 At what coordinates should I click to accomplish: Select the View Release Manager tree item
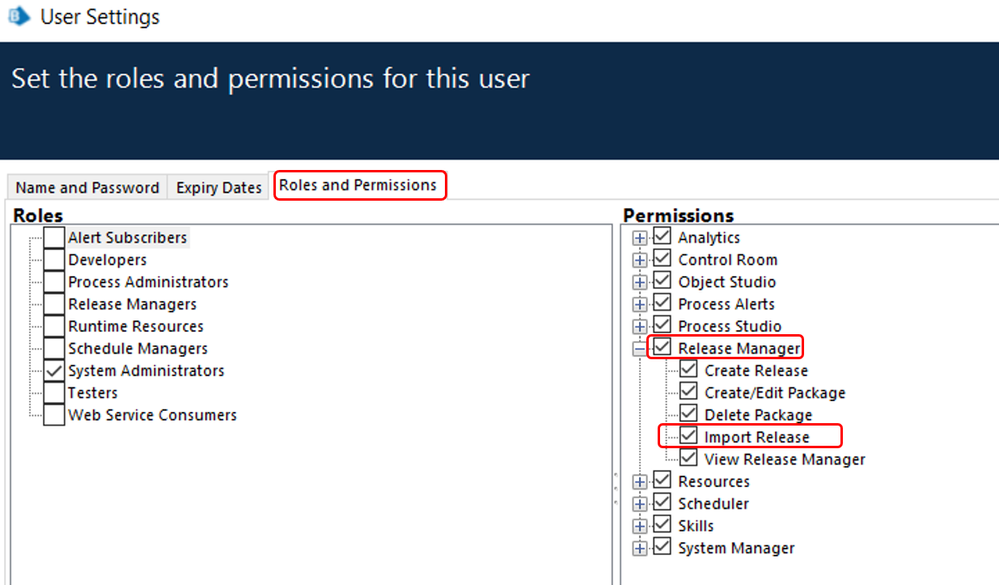[x=784, y=460]
